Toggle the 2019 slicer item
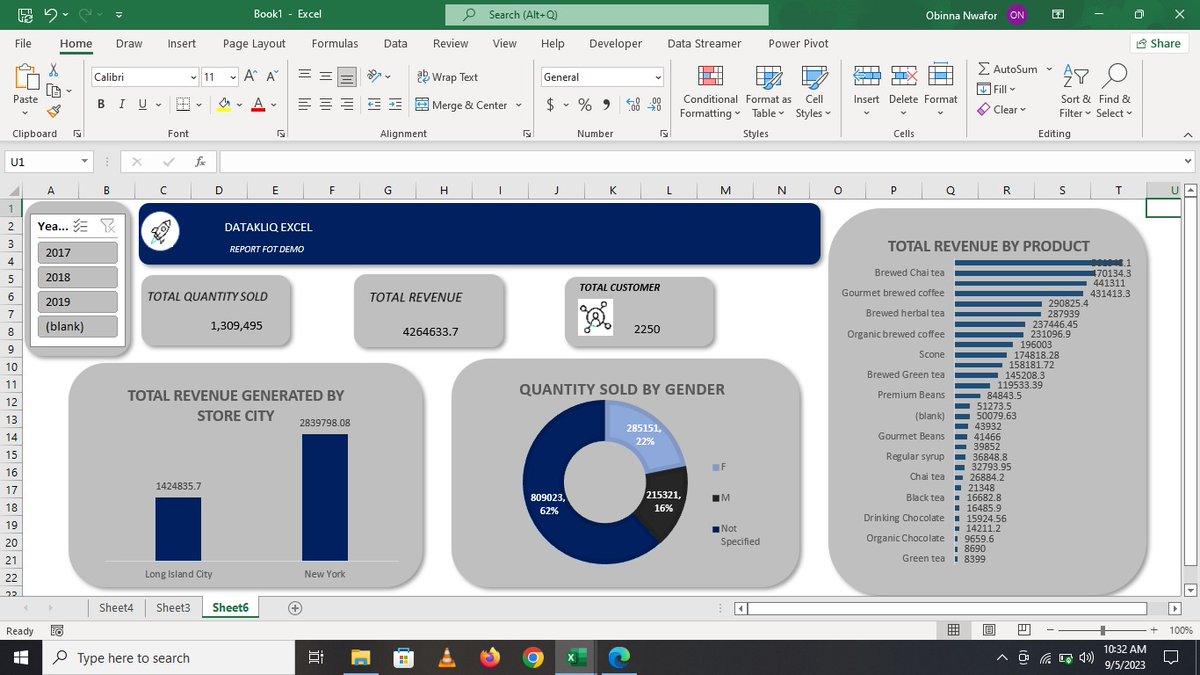The width and height of the screenshot is (1200, 675). tap(77, 301)
